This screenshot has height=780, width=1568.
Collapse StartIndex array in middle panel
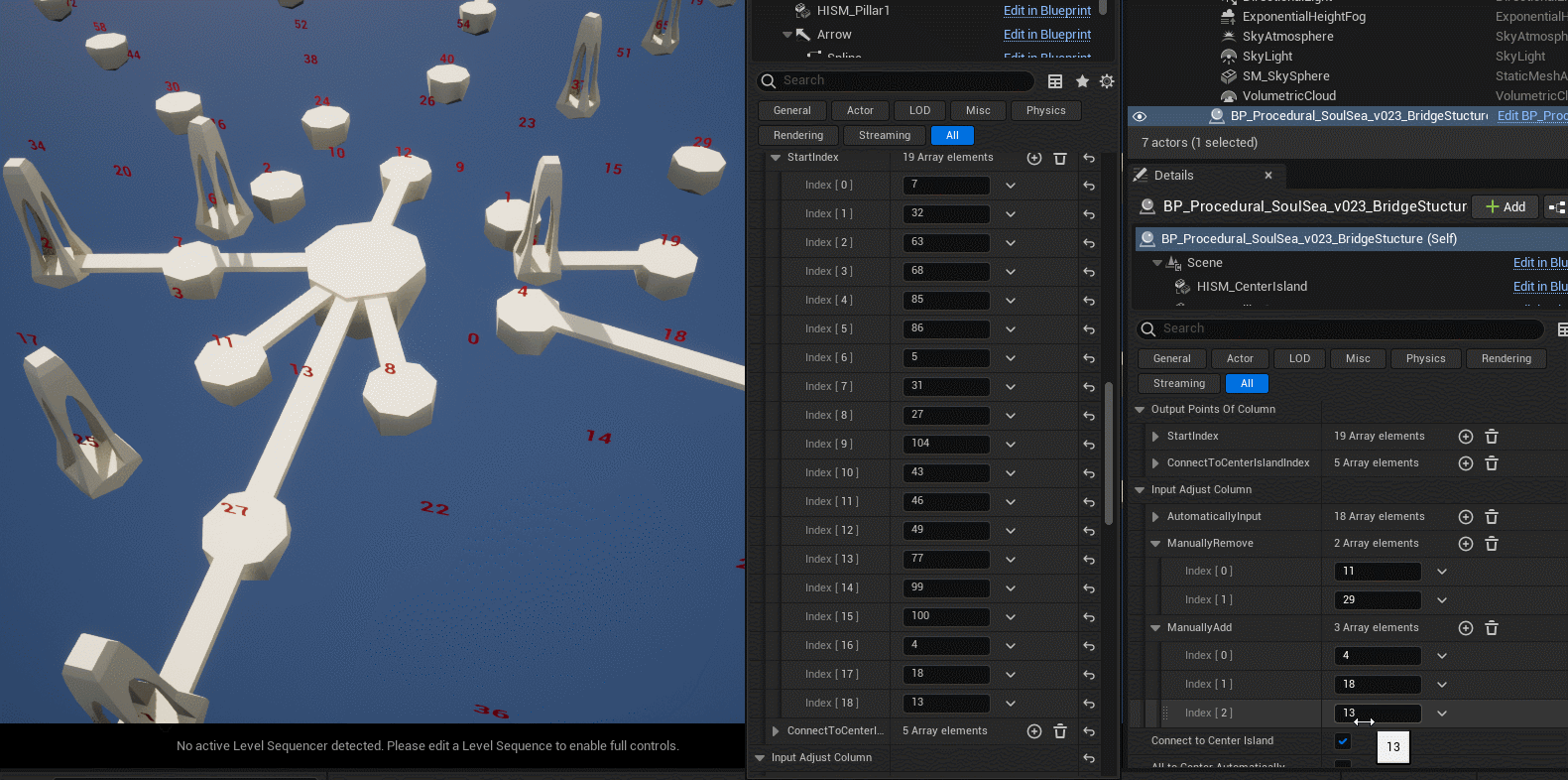(x=776, y=158)
